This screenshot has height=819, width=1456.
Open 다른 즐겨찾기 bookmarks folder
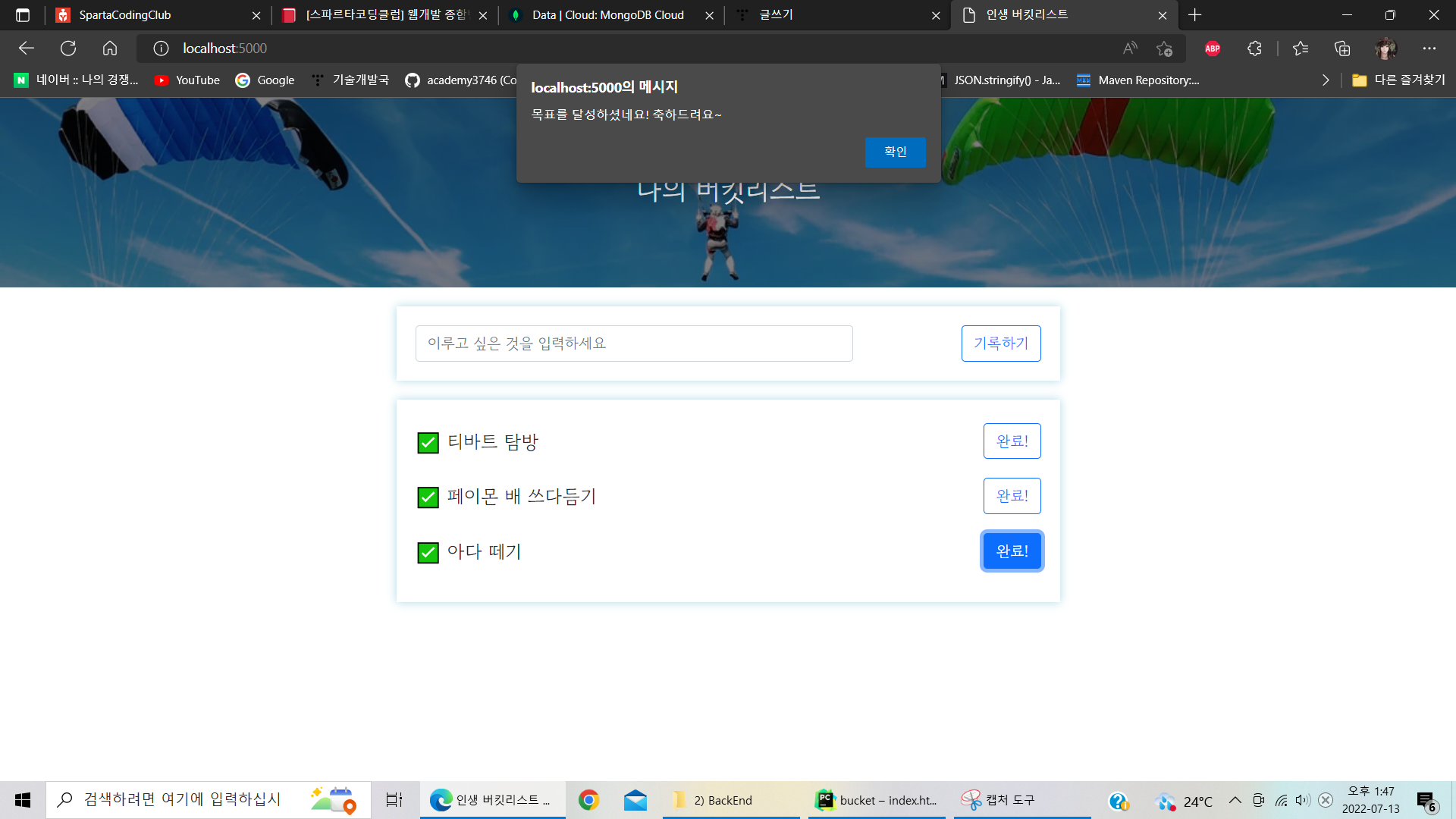tap(1398, 80)
